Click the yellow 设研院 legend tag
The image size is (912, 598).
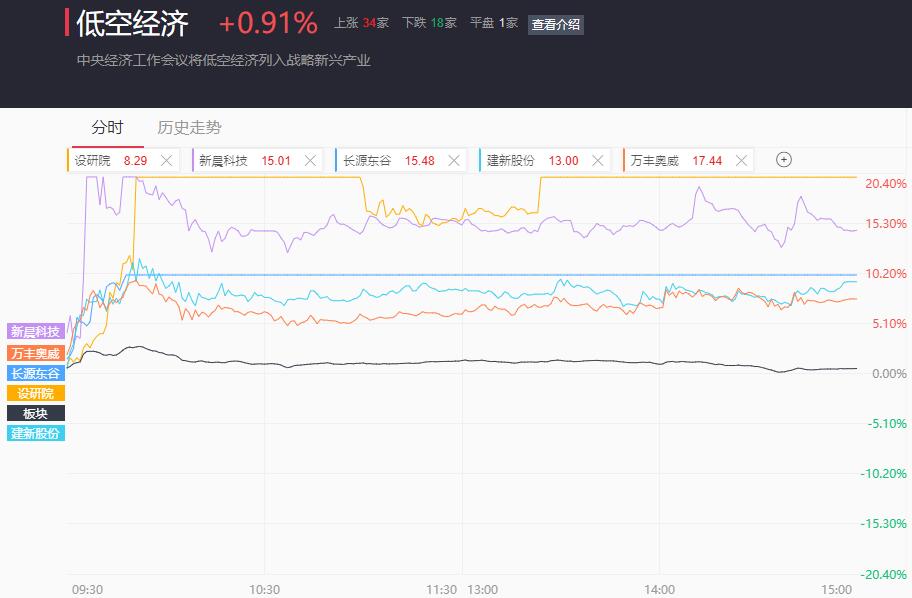tap(35, 393)
